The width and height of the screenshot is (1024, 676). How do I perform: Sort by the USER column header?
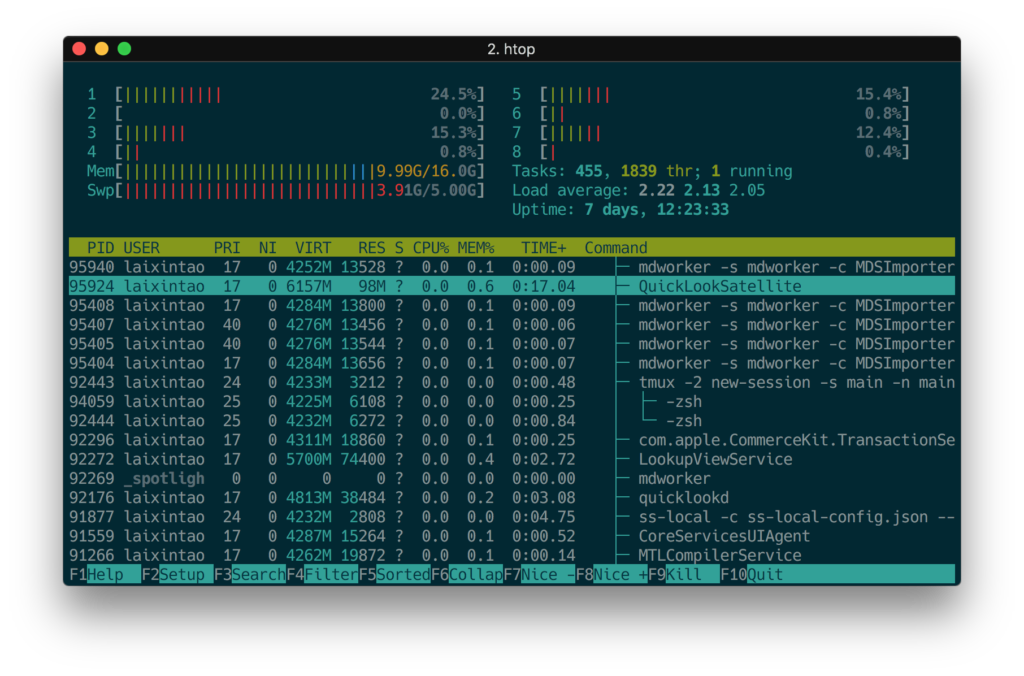(x=142, y=248)
